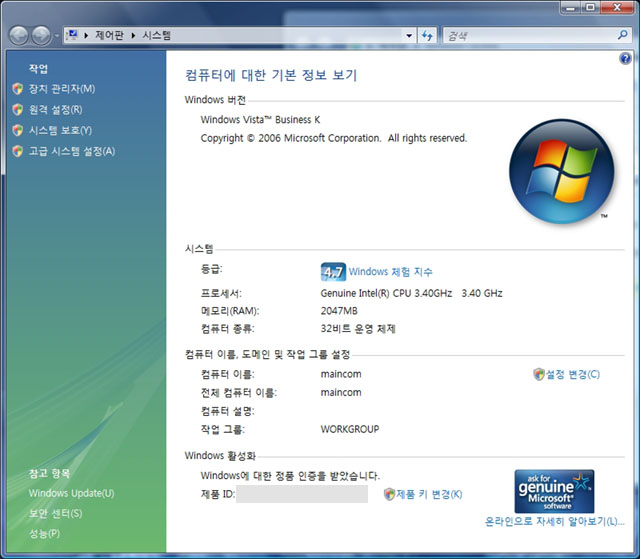Open 장치 관리자(M) link
This screenshot has height=559, width=640.
coord(62,89)
